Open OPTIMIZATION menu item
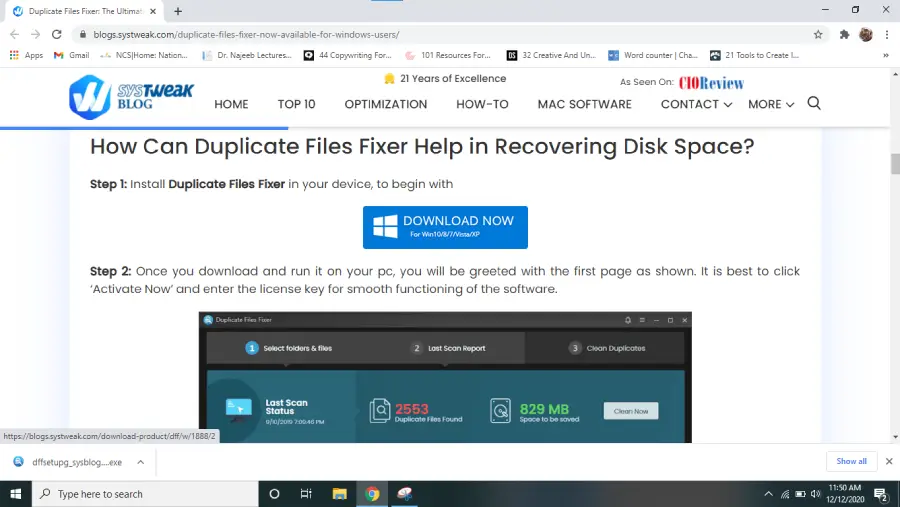Image resolution: width=900 pixels, height=507 pixels. pos(386,105)
